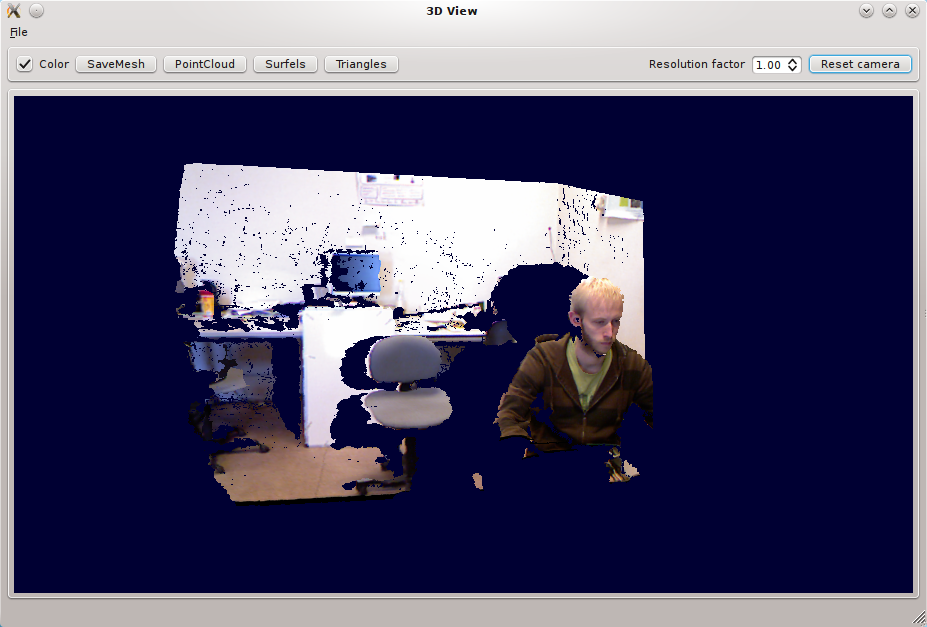Focus the Resolution factor value field
The width and height of the screenshot is (927, 627).
tap(770, 64)
